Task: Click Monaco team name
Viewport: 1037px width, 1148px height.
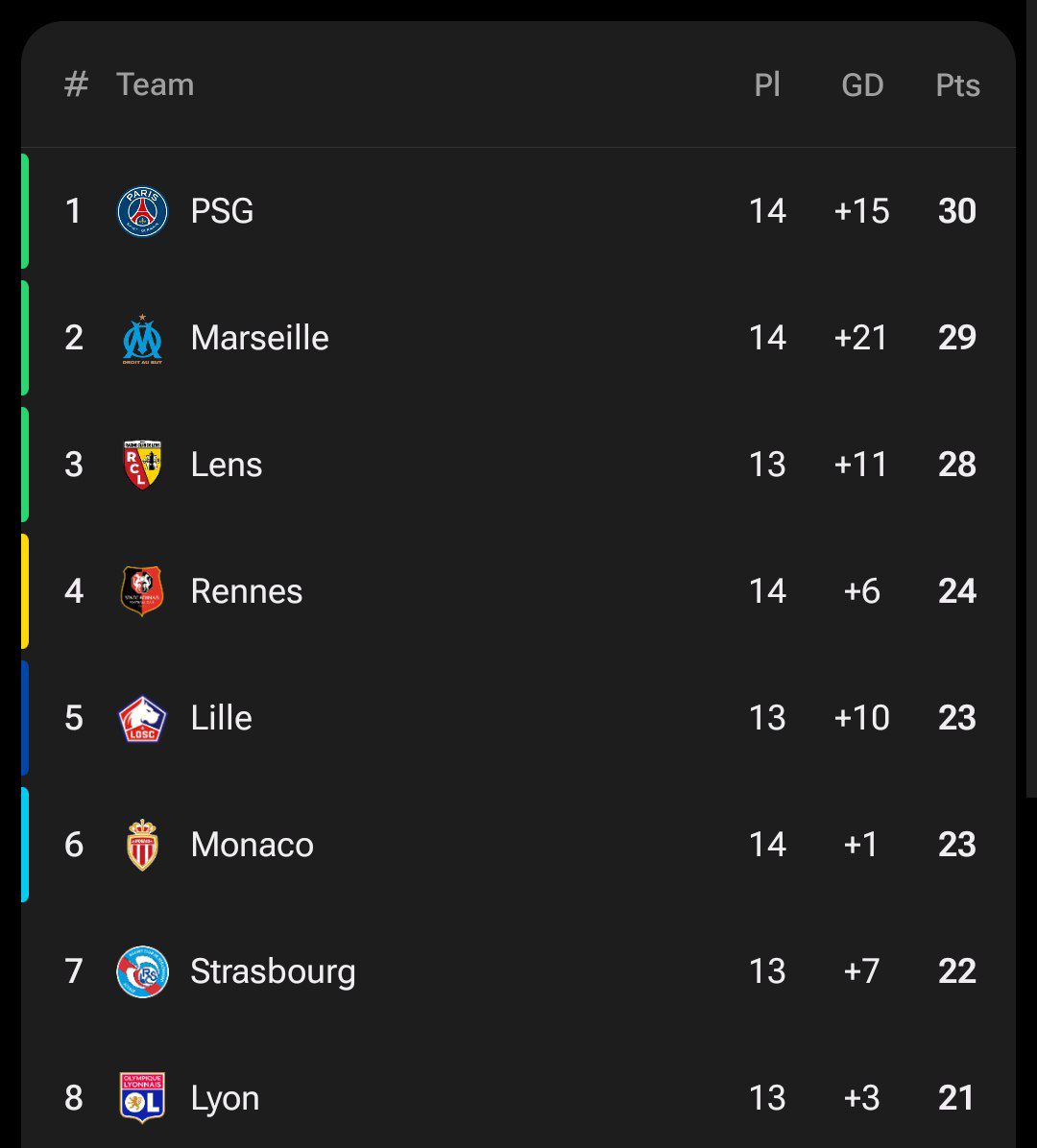Action: [x=252, y=845]
